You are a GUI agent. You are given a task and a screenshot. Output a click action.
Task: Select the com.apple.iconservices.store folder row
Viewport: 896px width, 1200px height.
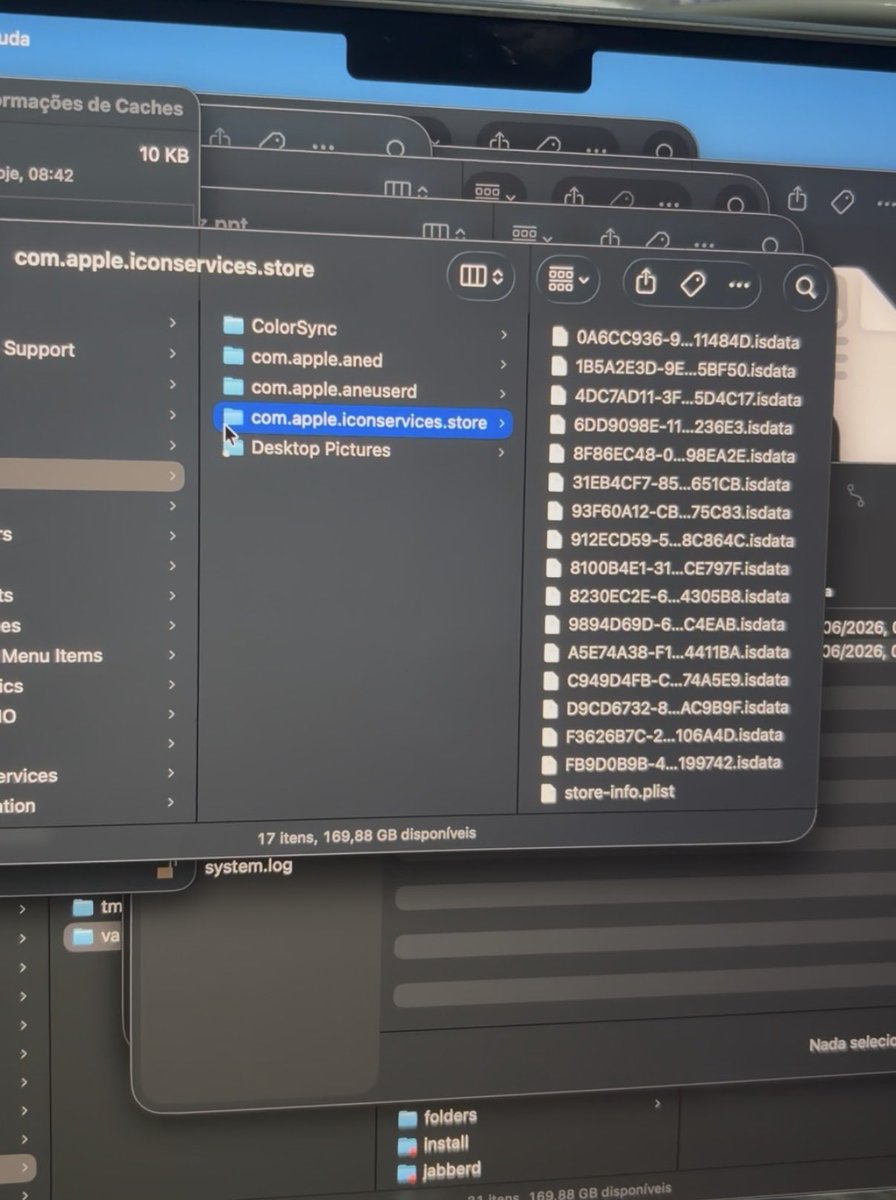pos(364,421)
